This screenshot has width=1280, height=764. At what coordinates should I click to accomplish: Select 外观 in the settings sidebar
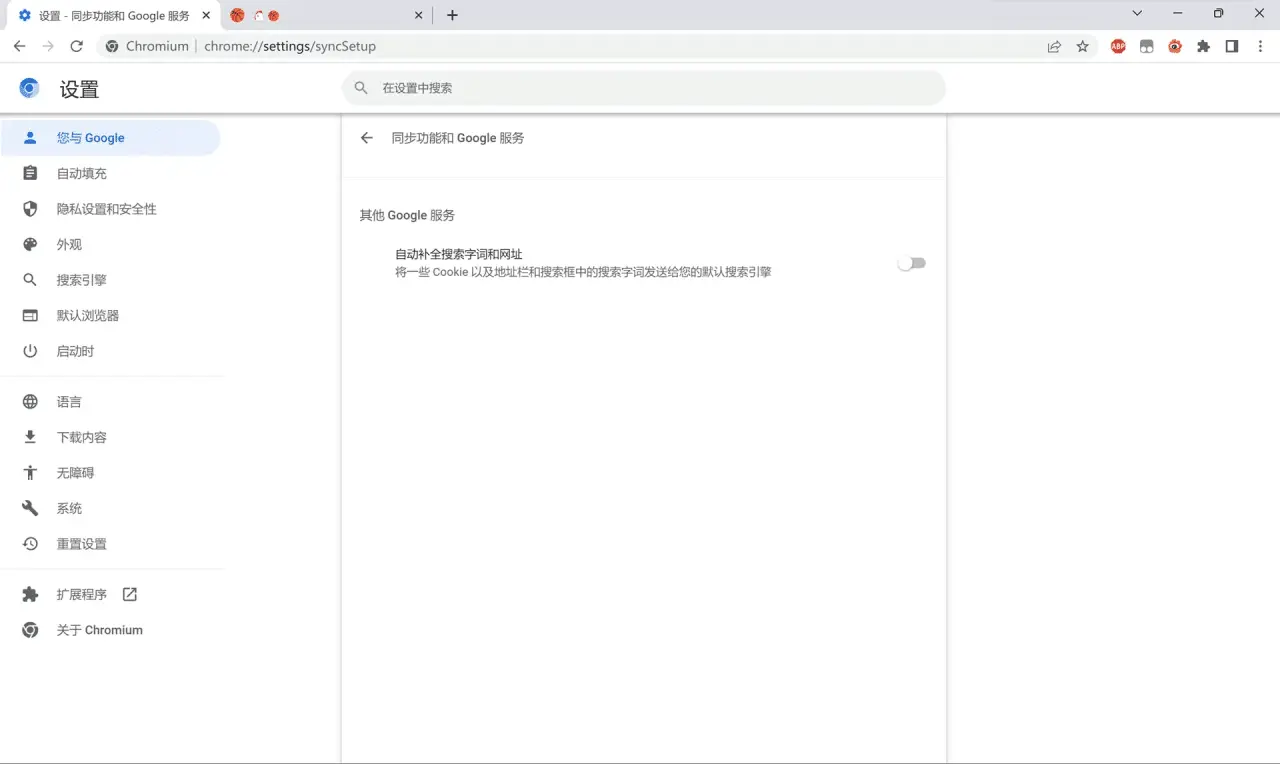pyautogui.click(x=69, y=245)
